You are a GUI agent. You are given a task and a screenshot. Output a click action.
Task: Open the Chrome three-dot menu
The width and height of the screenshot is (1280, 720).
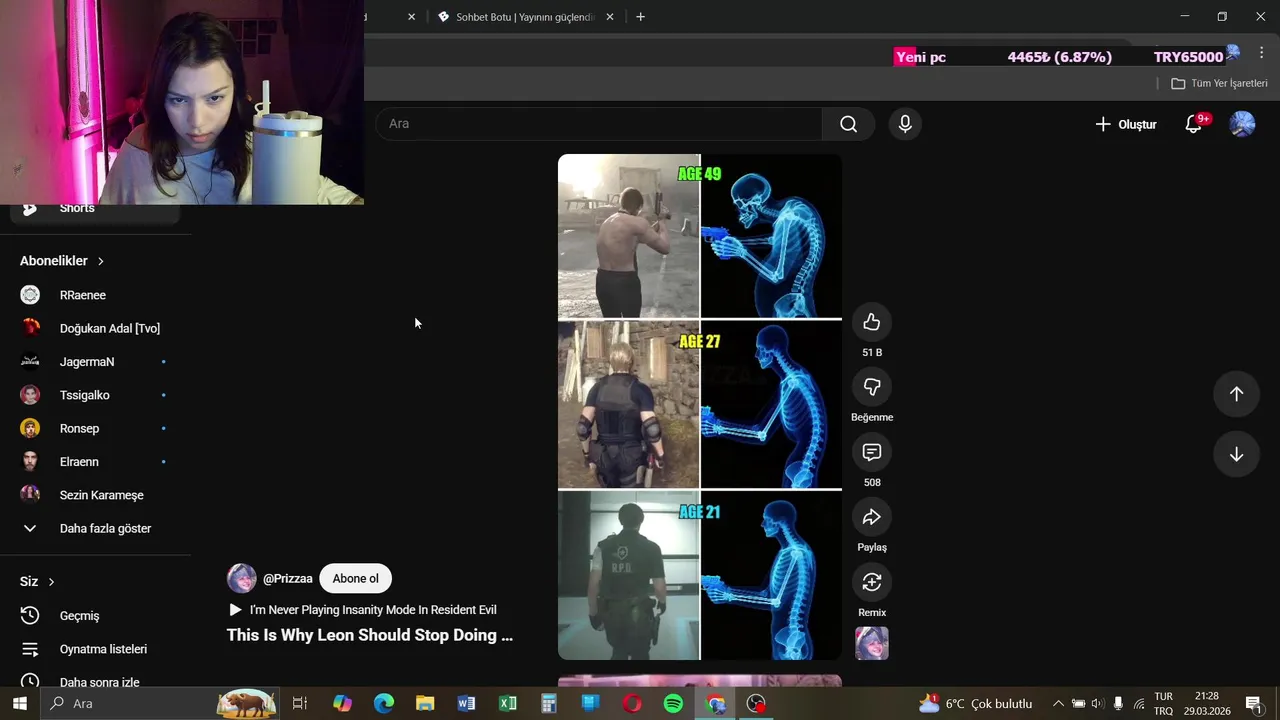click(1262, 54)
